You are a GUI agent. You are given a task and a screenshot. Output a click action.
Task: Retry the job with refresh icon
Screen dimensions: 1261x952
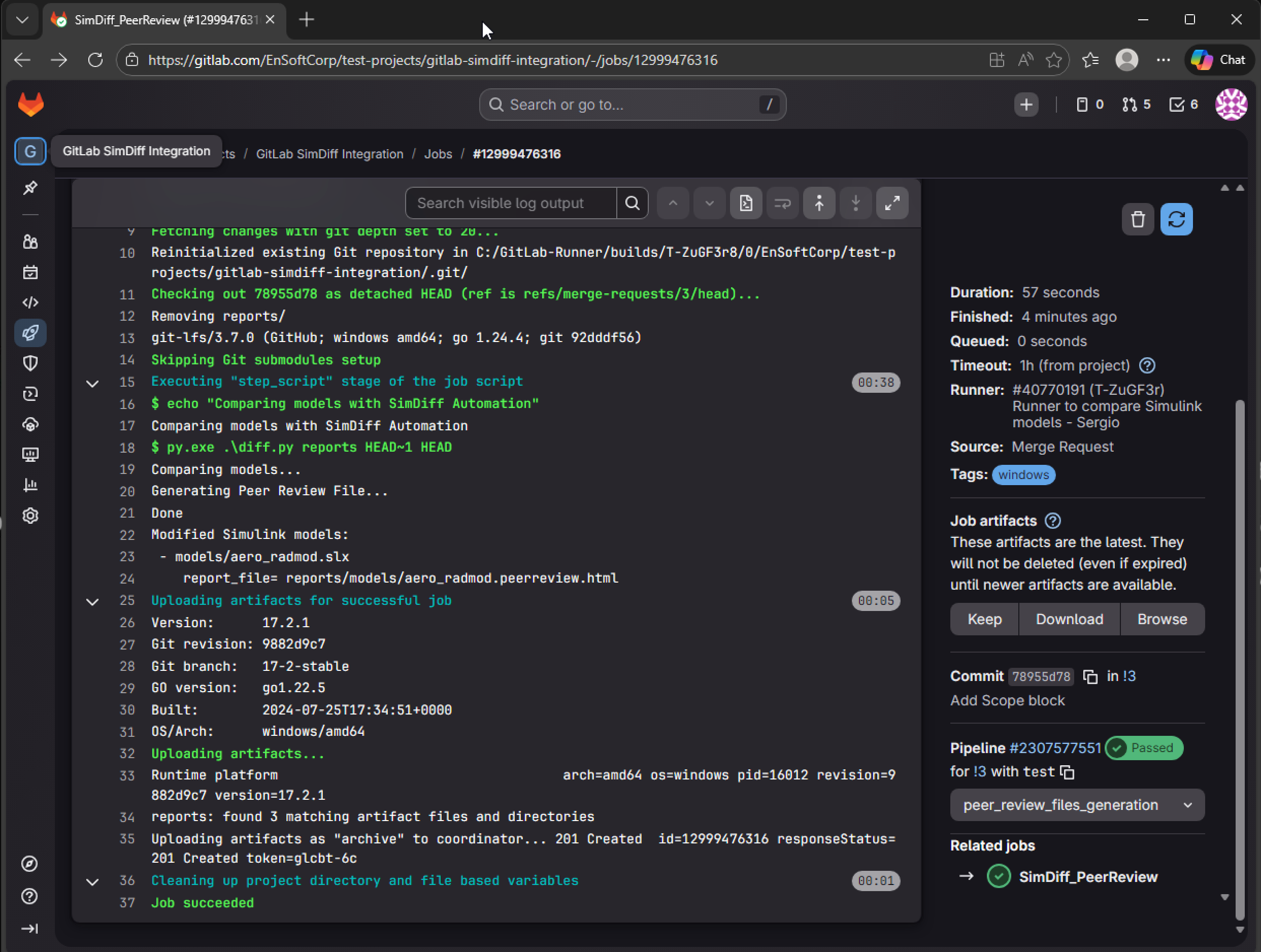coord(1176,219)
